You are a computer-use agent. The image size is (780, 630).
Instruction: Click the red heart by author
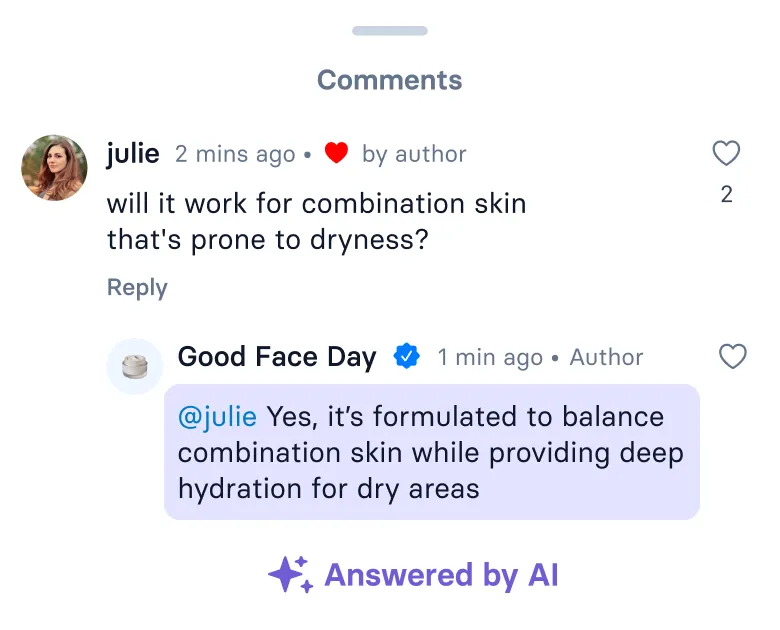pos(336,153)
